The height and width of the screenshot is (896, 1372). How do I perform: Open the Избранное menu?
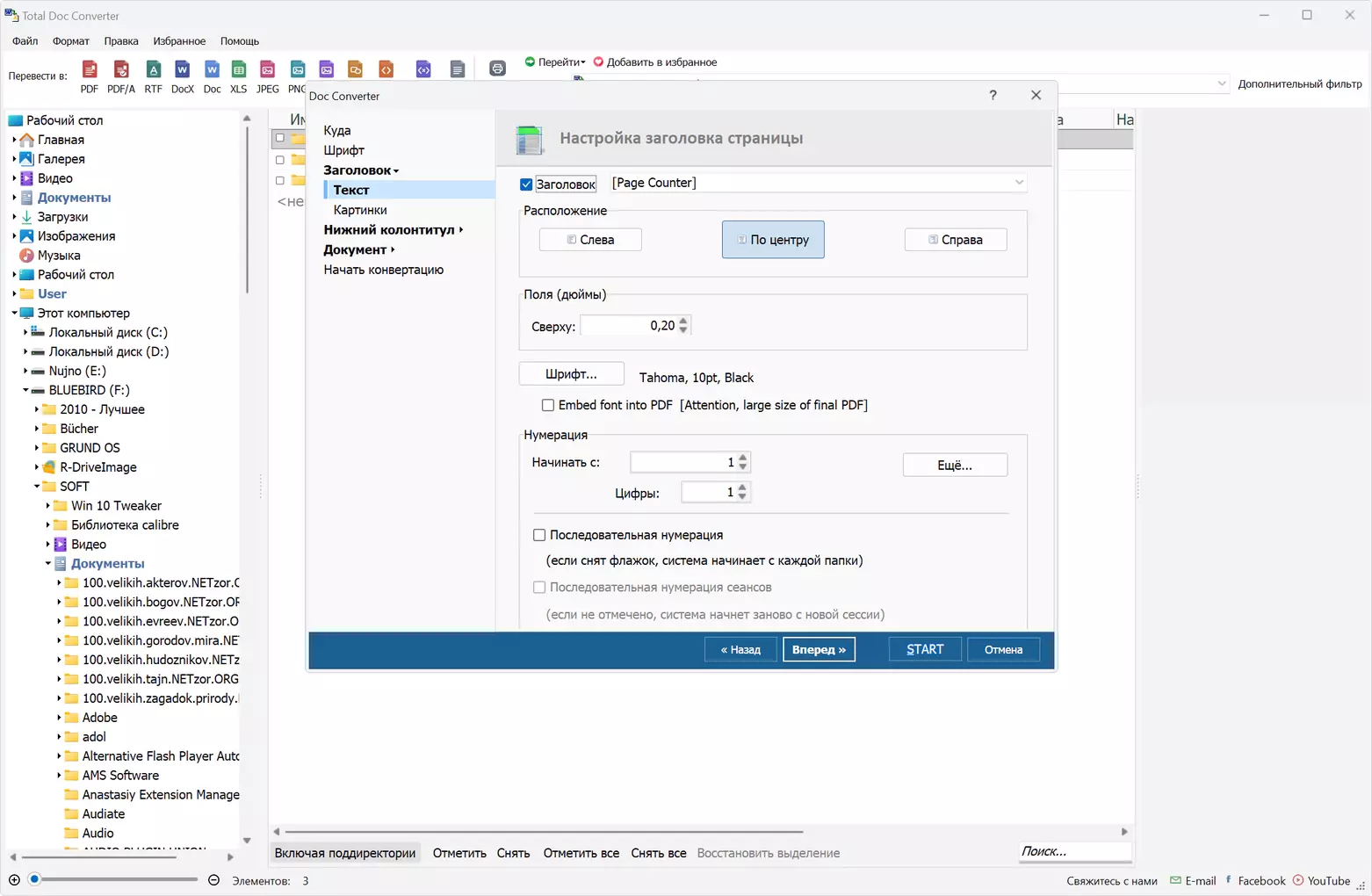click(x=179, y=41)
